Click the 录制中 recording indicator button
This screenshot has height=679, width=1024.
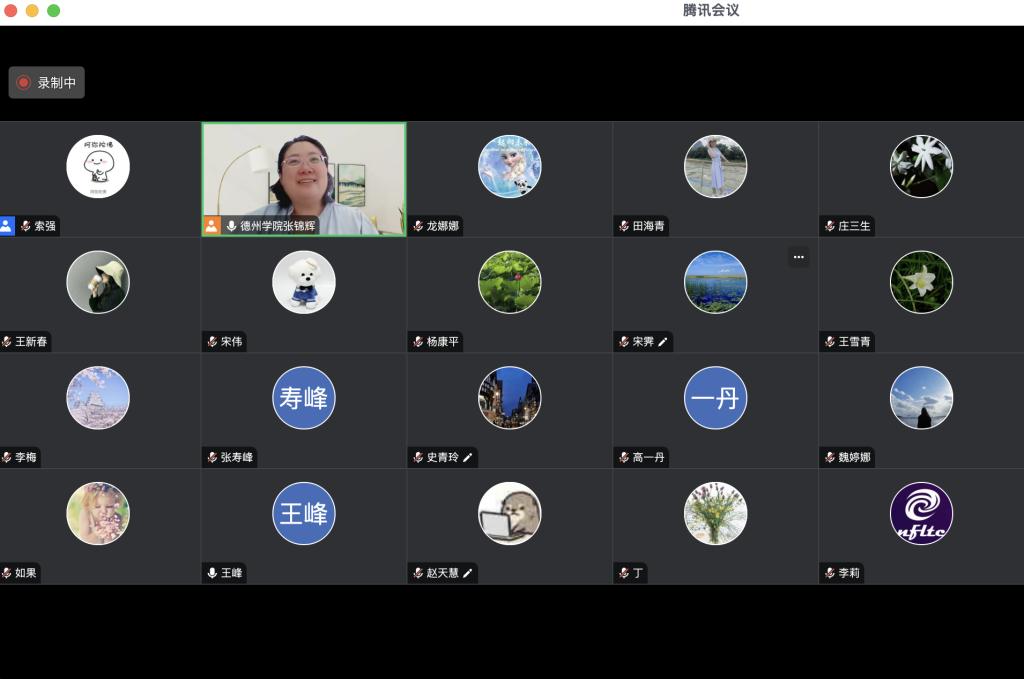(x=46, y=83)
